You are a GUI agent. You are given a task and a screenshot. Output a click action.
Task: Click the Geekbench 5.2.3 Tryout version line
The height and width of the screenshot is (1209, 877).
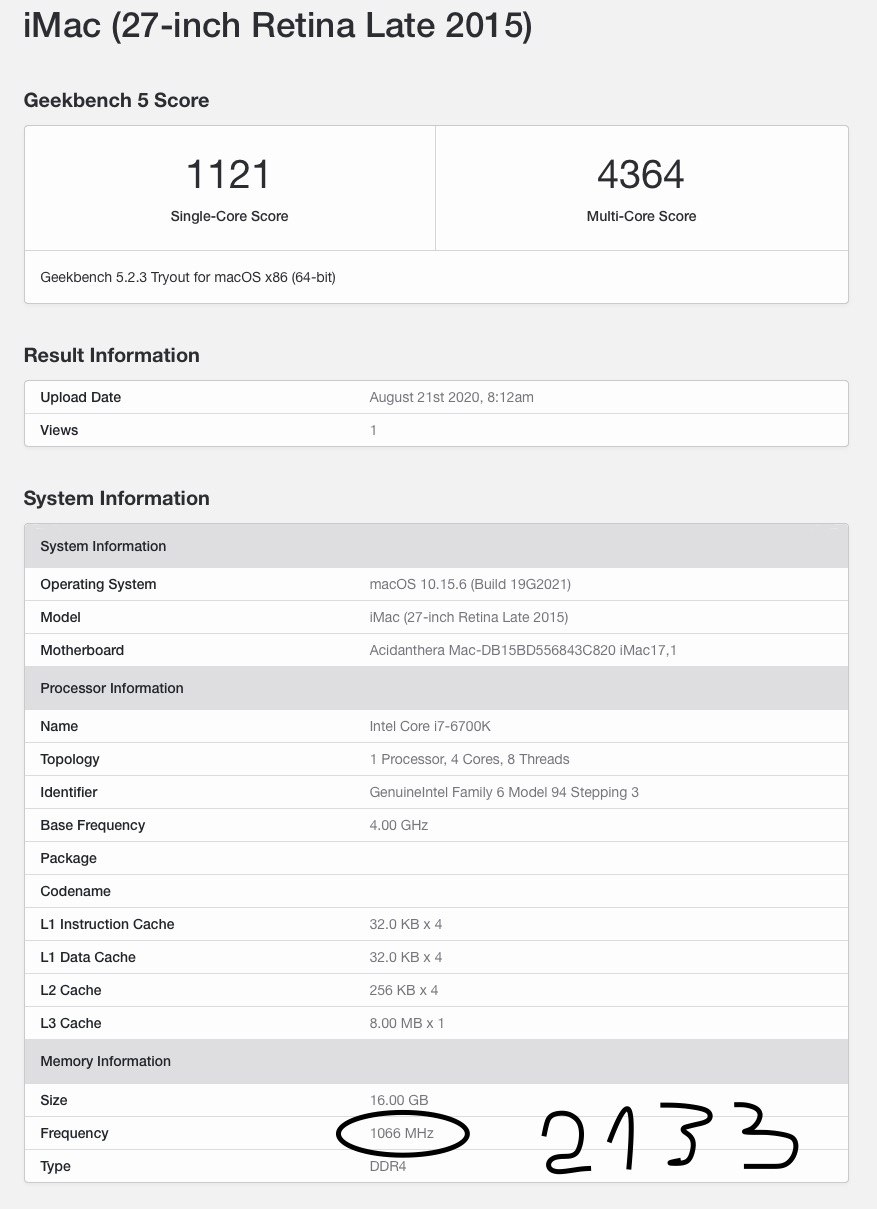pyautogui.click(x=188, y=277)
